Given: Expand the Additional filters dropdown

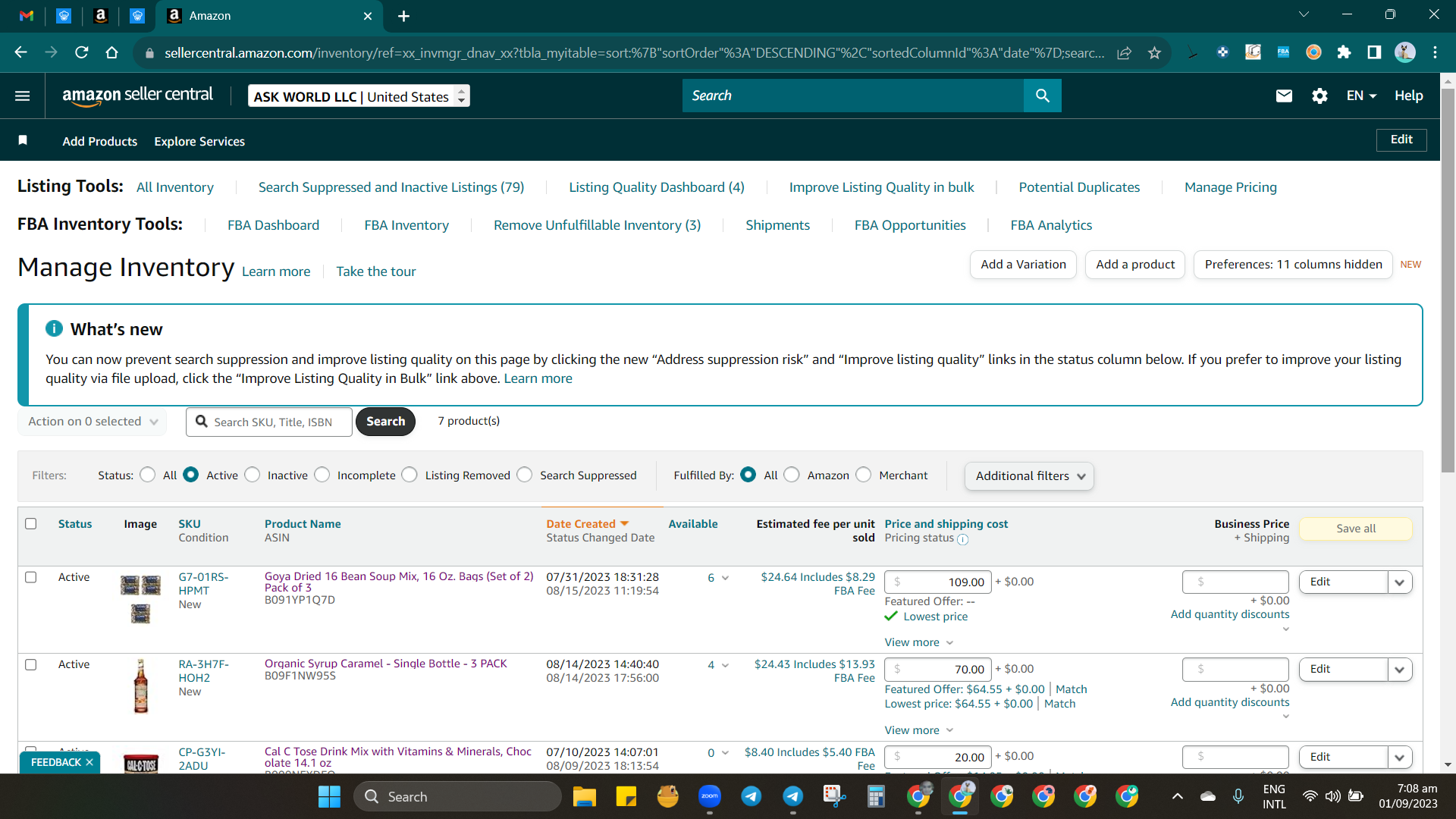Looking at the screenshot, I should click(x=1029, y=476).
